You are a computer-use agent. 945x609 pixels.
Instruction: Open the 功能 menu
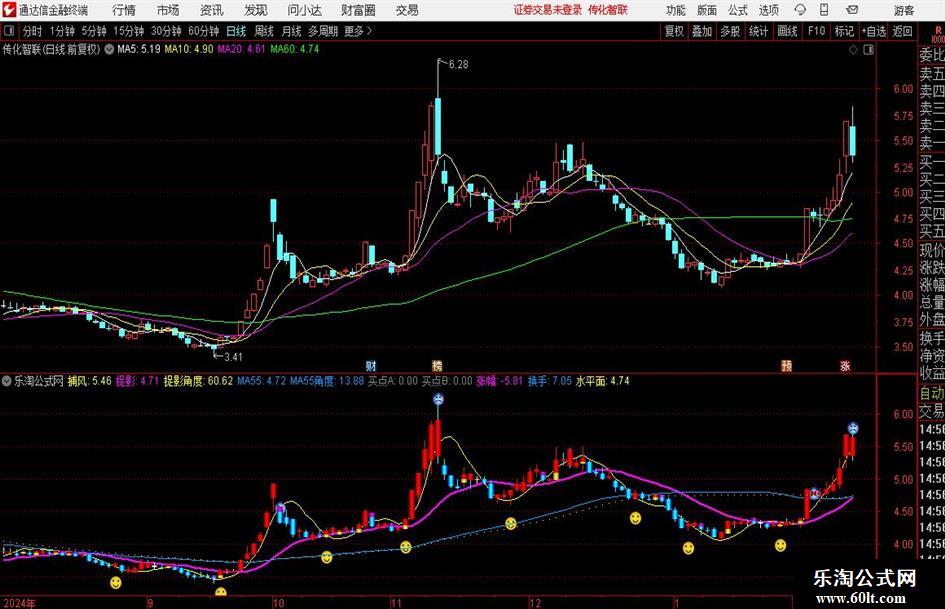[x=676, y=10]
